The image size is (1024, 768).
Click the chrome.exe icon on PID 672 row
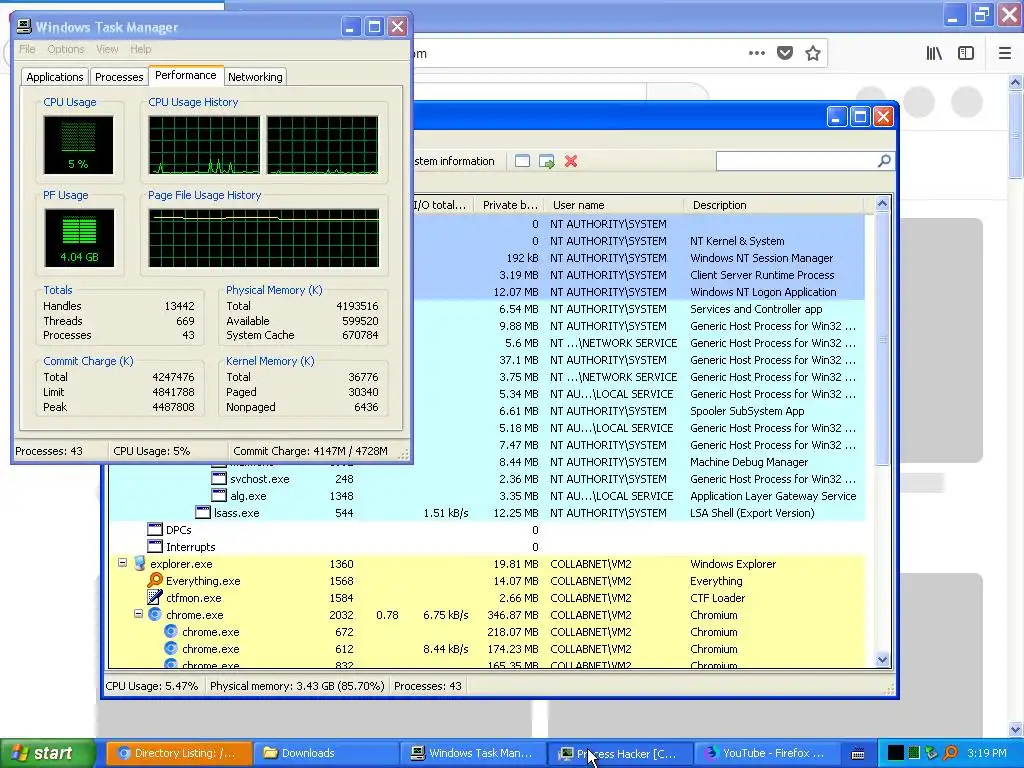pyautogui.click(x=171, y=632)
